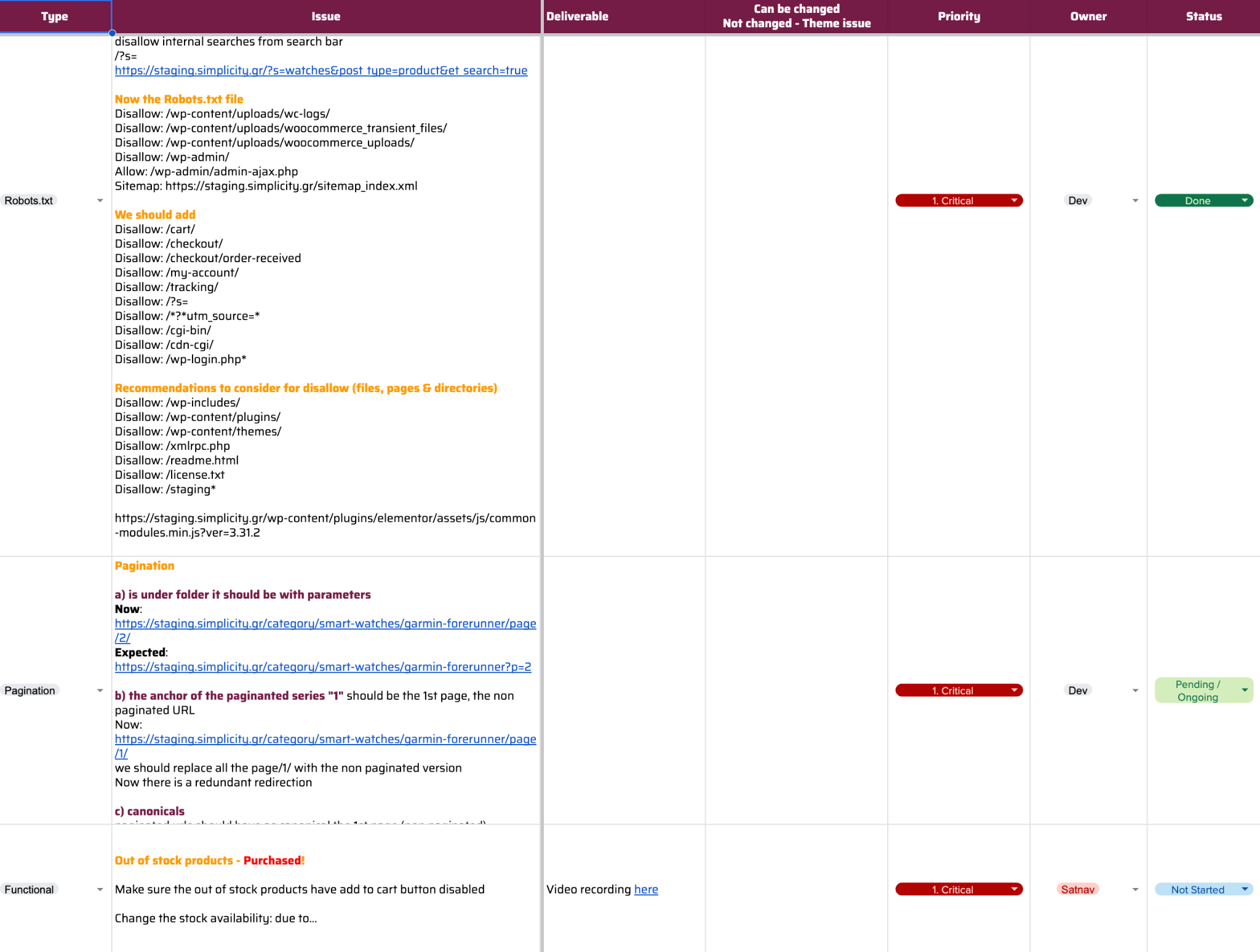Image resolution: width=1260 pixels, height=952 pixels.
Task: Open Priority dropdown in Functional row
Action: click(959, 889)
